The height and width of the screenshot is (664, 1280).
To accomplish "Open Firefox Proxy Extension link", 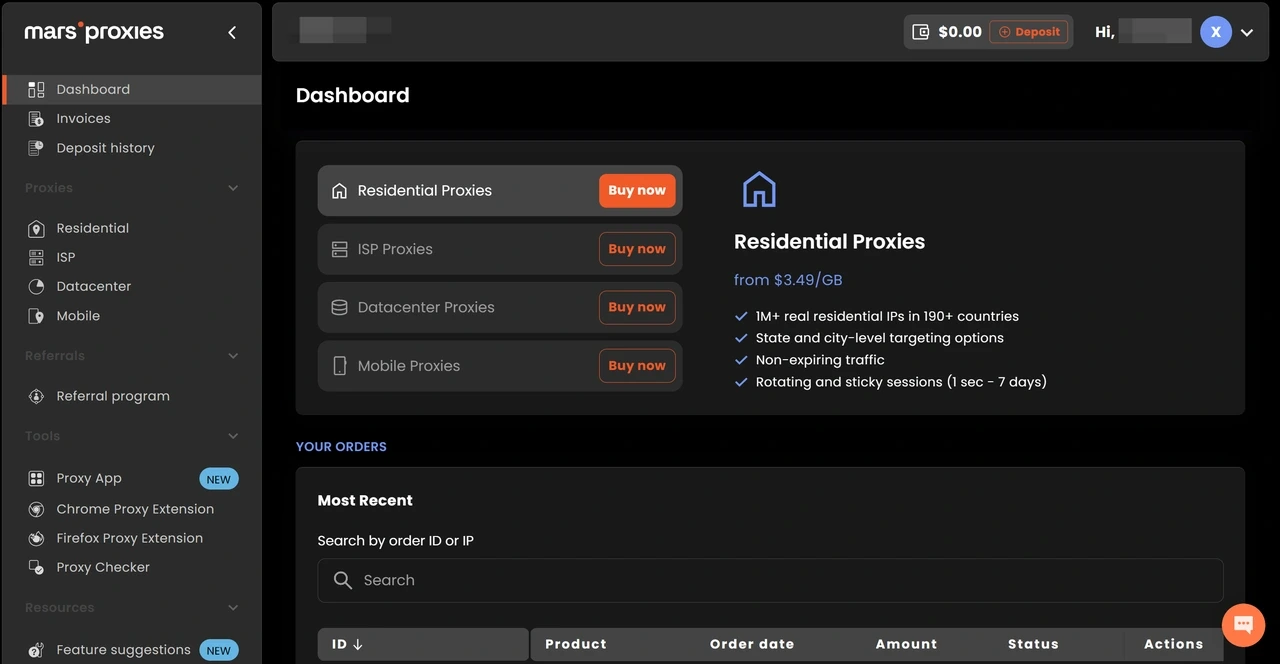I will (132, 538).
